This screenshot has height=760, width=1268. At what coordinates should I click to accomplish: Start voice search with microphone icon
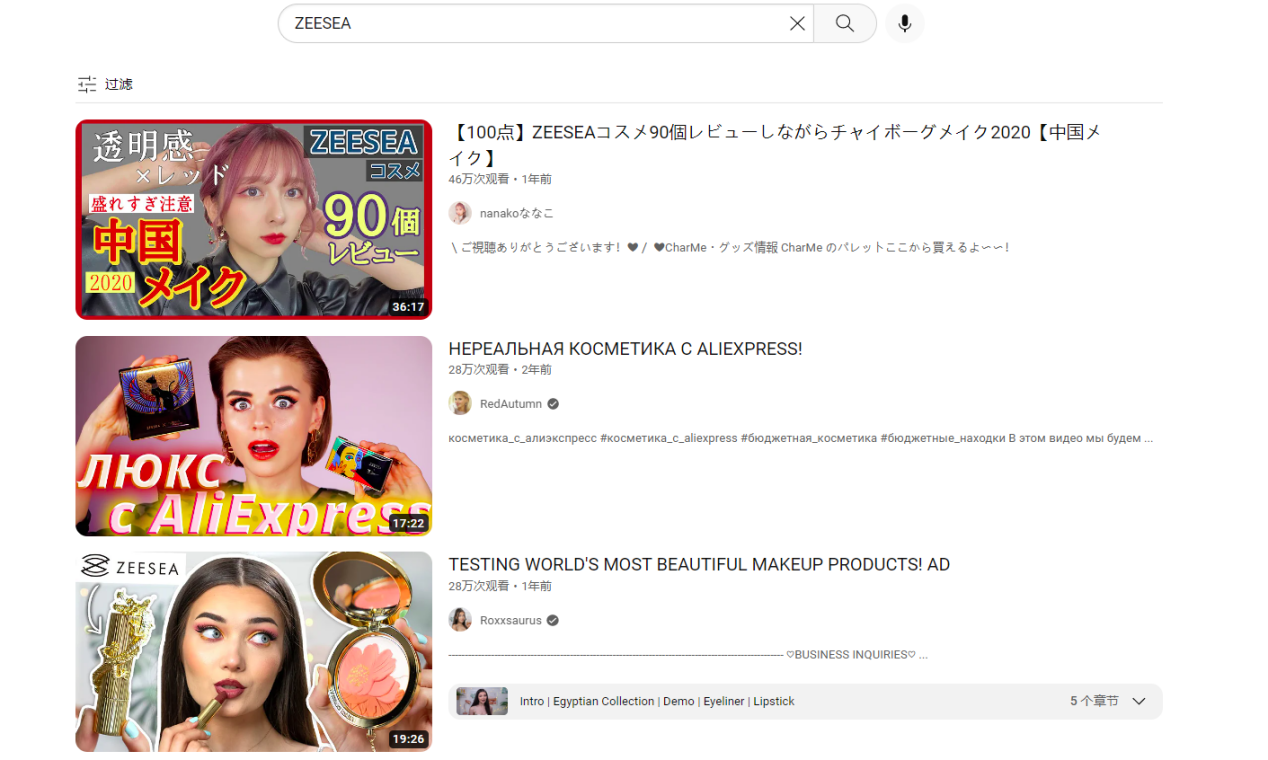(904, 23)
